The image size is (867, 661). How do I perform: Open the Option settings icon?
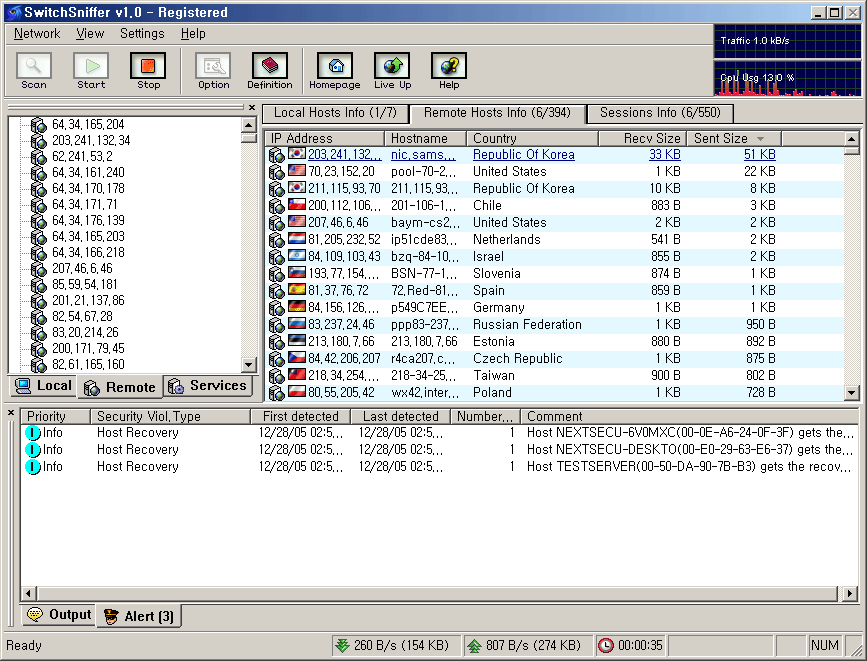point(213,66)
